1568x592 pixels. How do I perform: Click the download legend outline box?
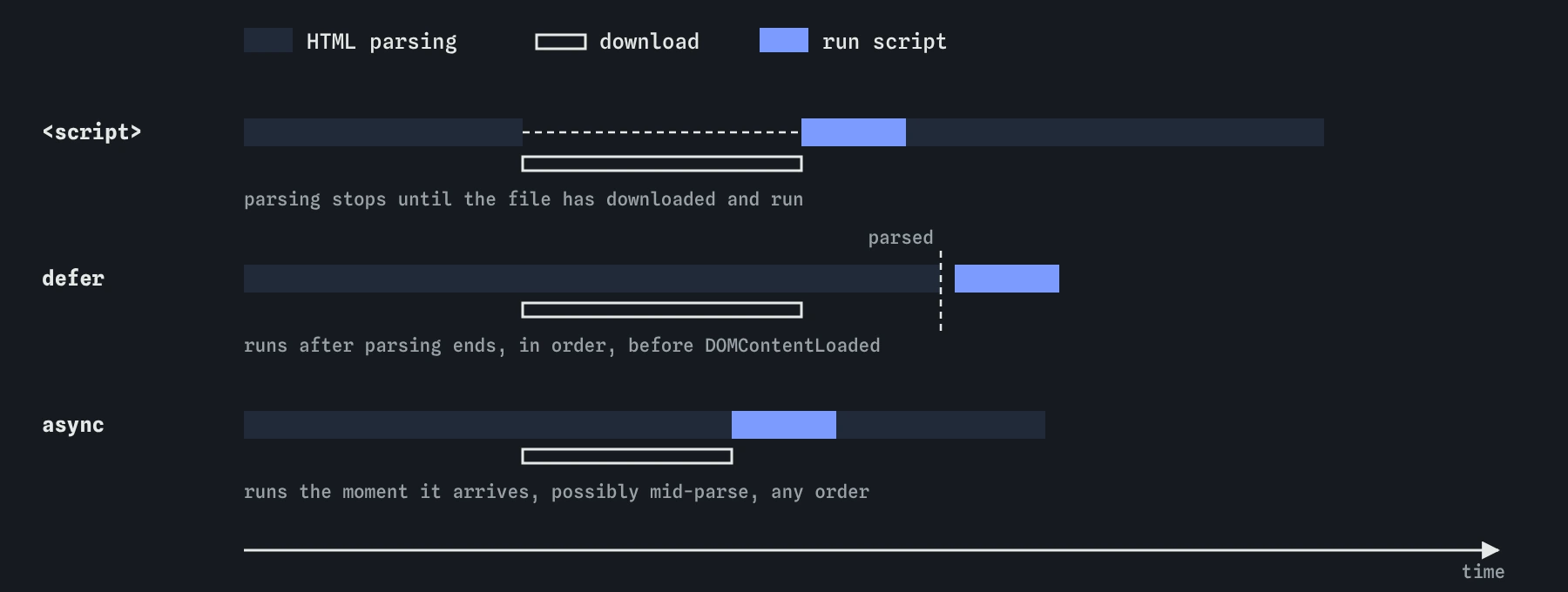(x=561, y=42)
